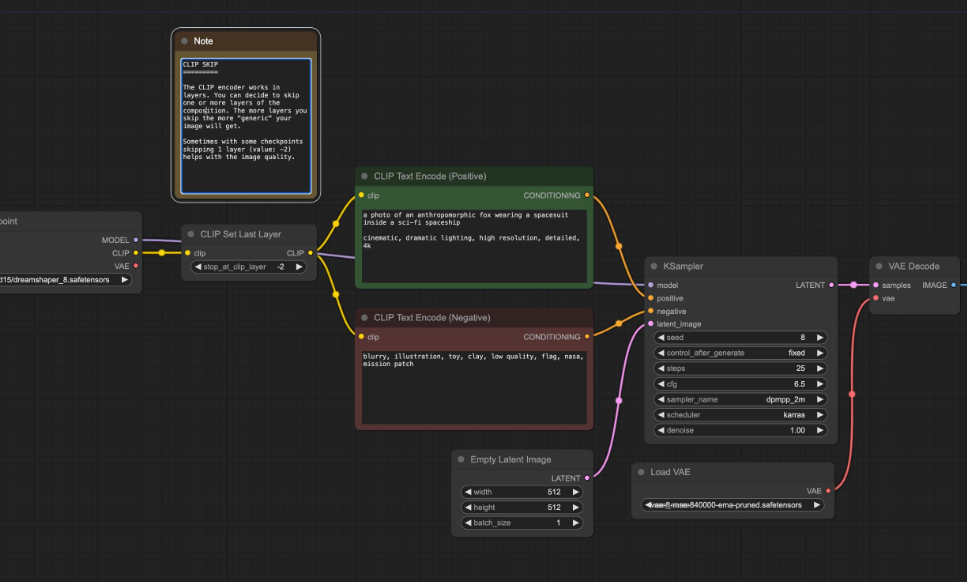Image resolution: width=967 pixels, height=582 pixels.
Task: Collapse CLIP Text Encode (Positive) via title dot
Action: (364, 176)
